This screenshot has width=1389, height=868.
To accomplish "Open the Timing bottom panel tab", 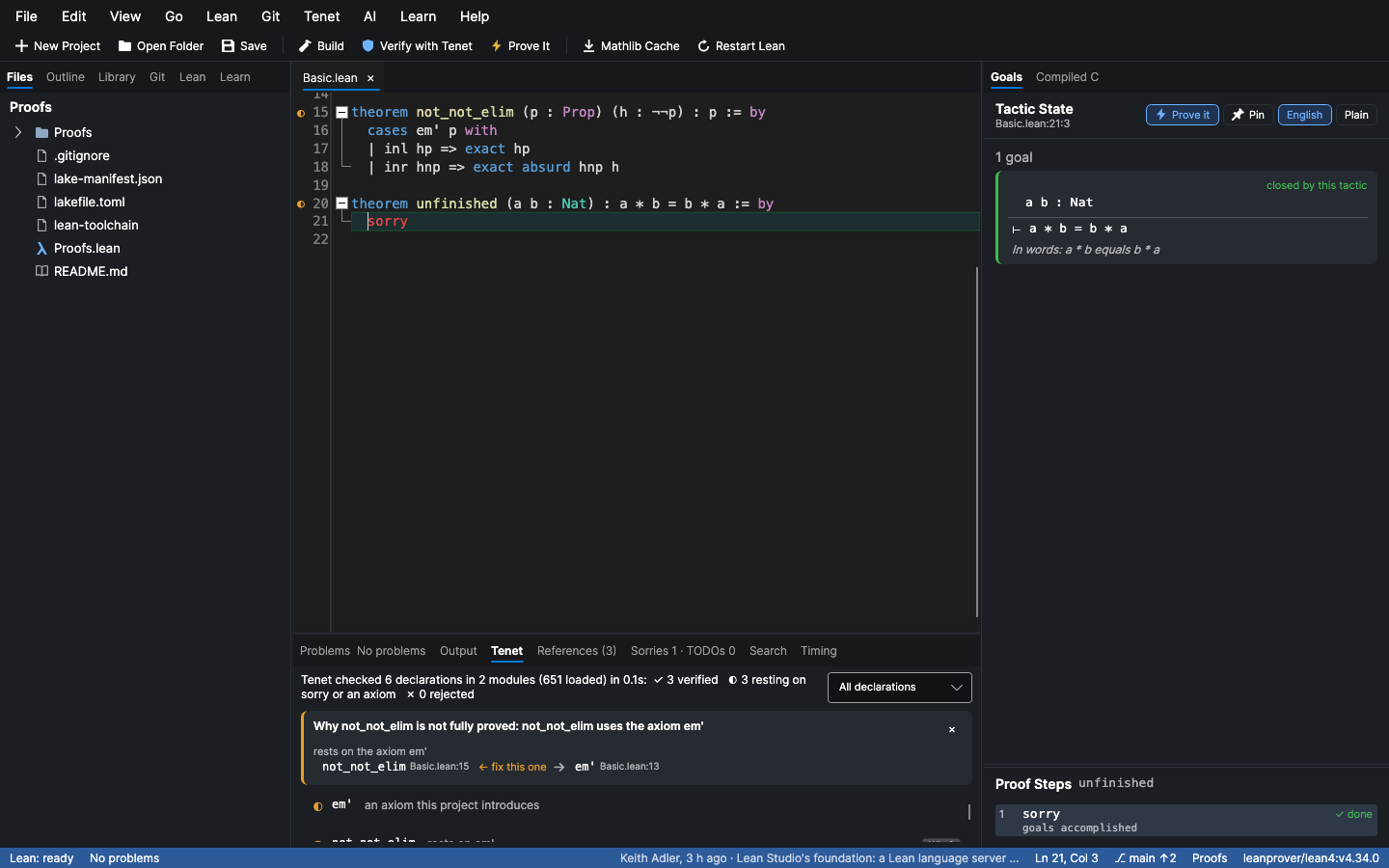I will click(819, 651).
